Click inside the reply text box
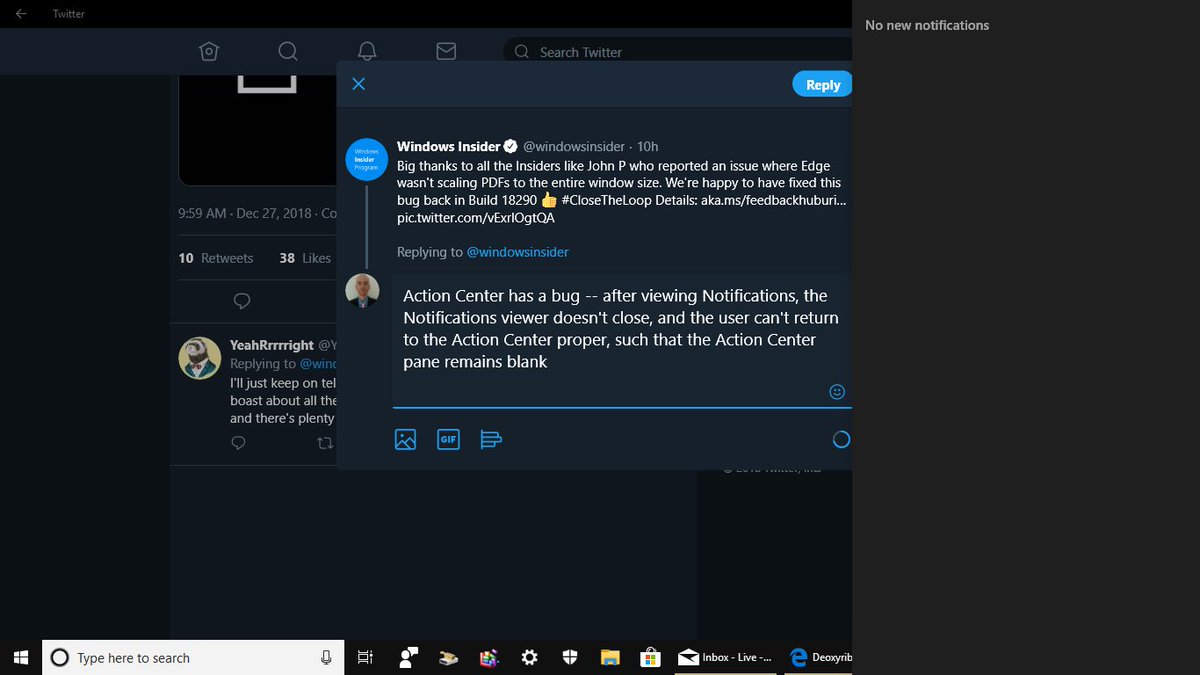The image size is (1200, 675). (621, 340)
